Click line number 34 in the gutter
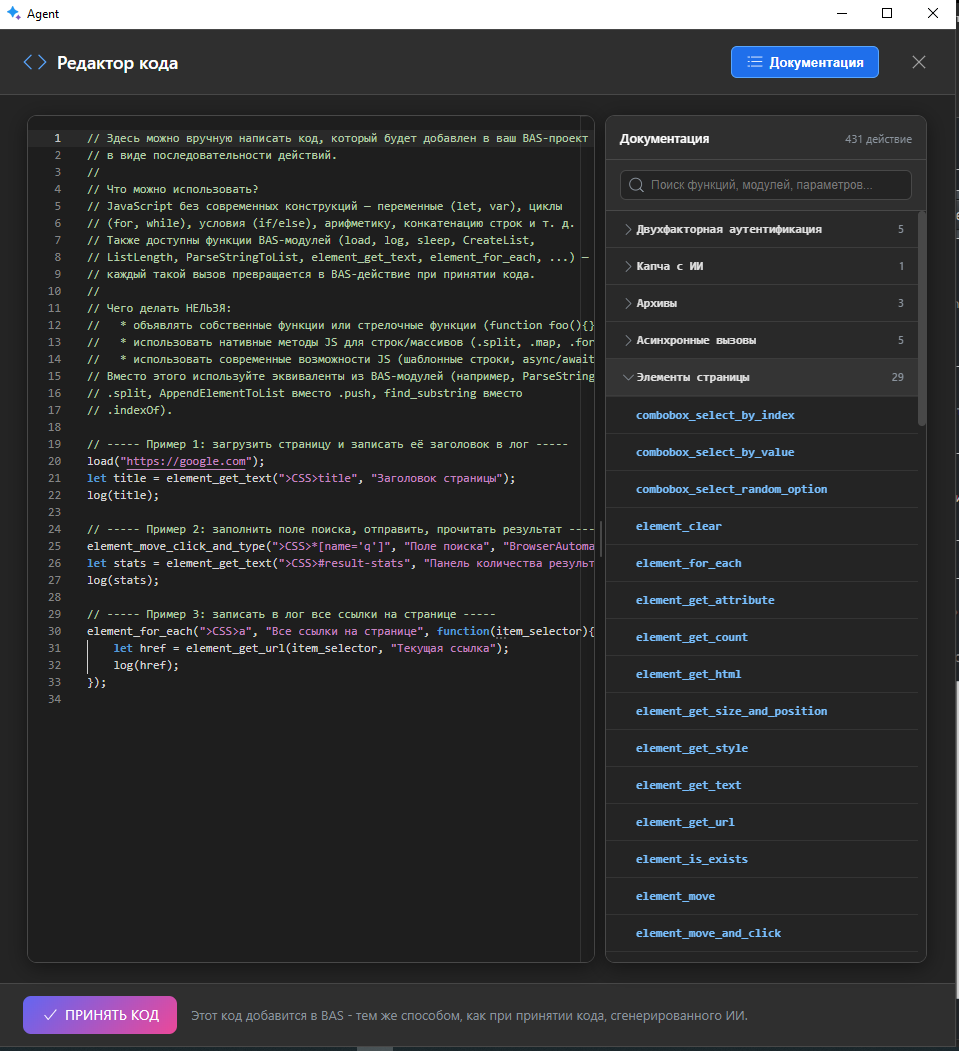Viewport: 959px width, 1051px height. (54, 699)
